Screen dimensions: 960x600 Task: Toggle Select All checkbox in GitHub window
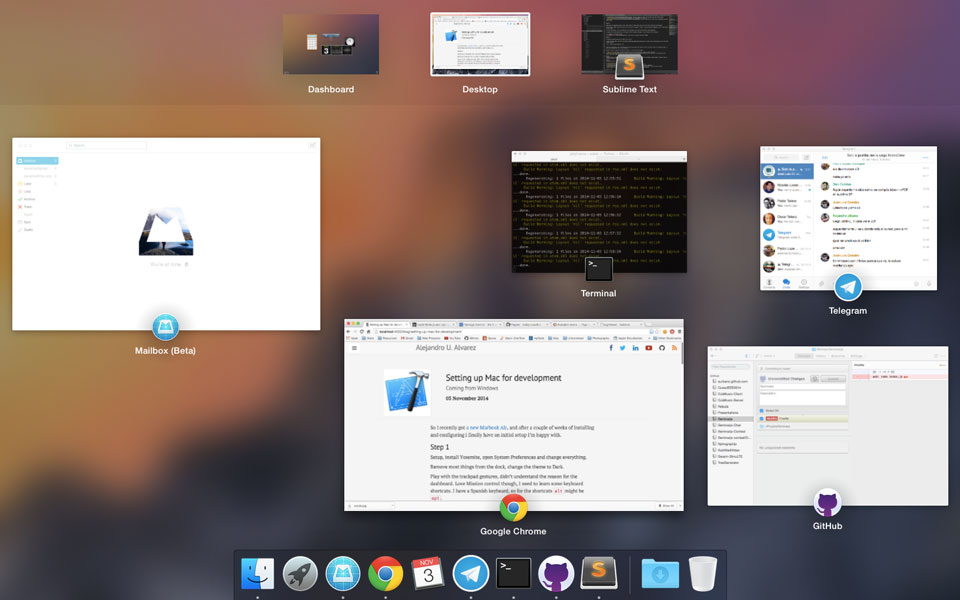click(x=761, y=411)
